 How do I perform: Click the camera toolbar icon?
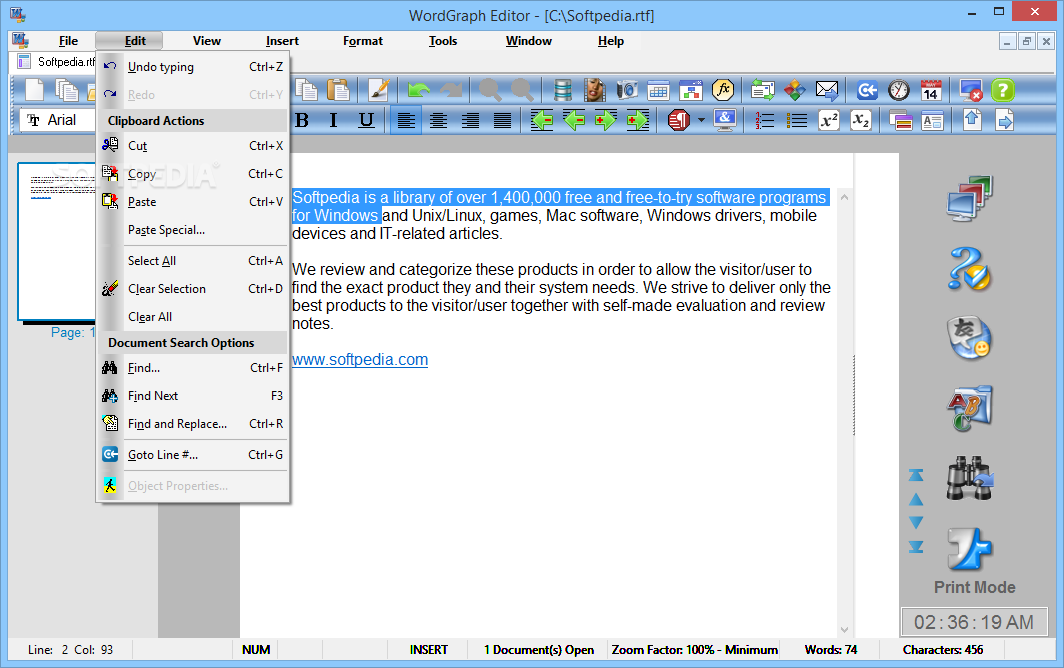tap(627, 90)
